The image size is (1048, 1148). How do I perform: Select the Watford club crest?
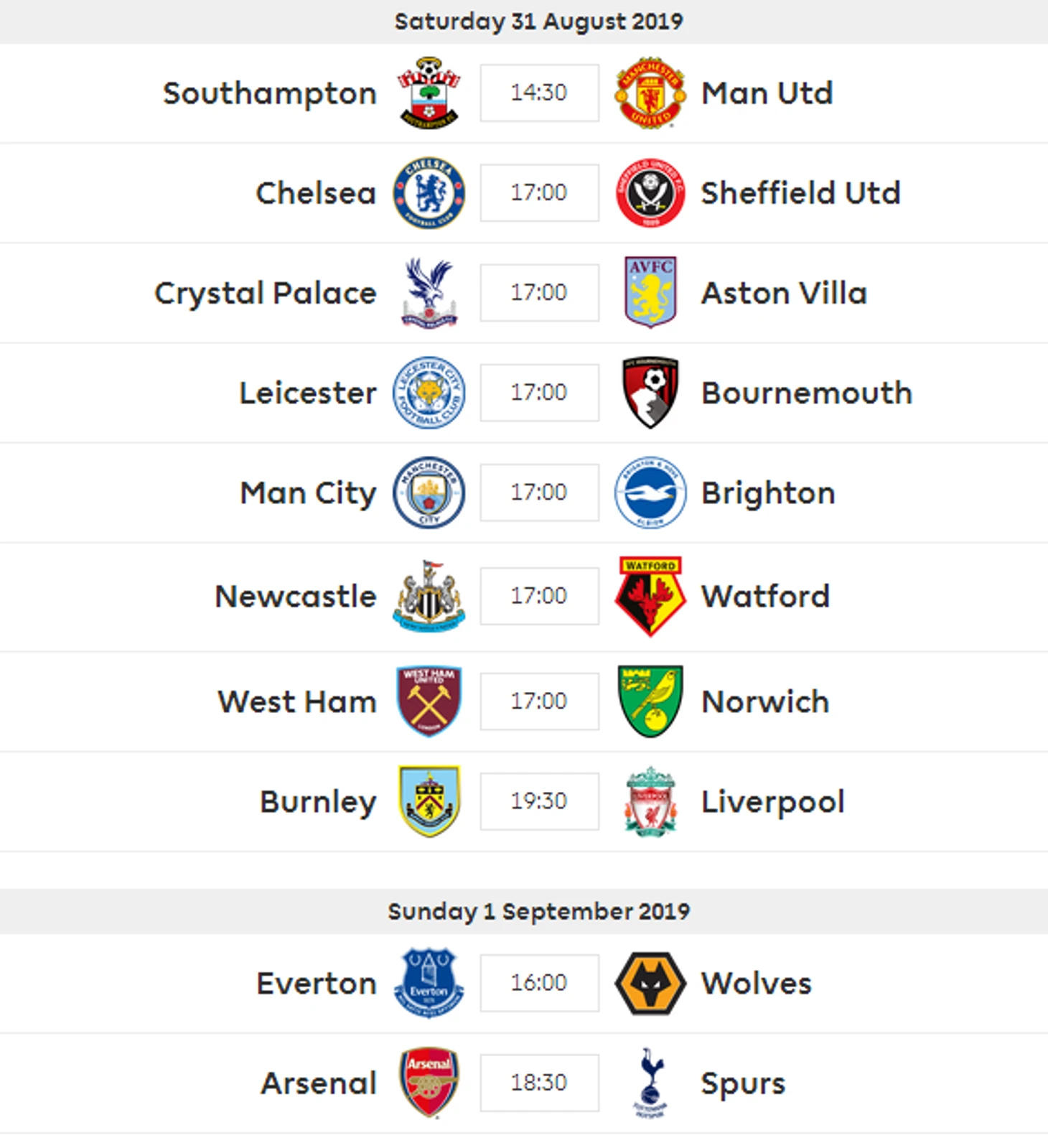coord(650,597)
